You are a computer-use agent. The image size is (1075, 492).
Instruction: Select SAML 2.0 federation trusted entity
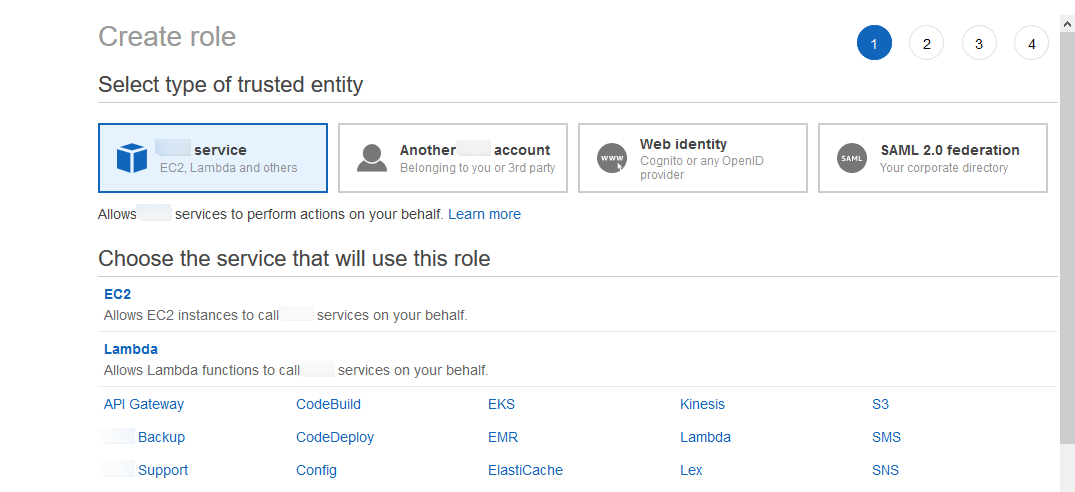932,158
